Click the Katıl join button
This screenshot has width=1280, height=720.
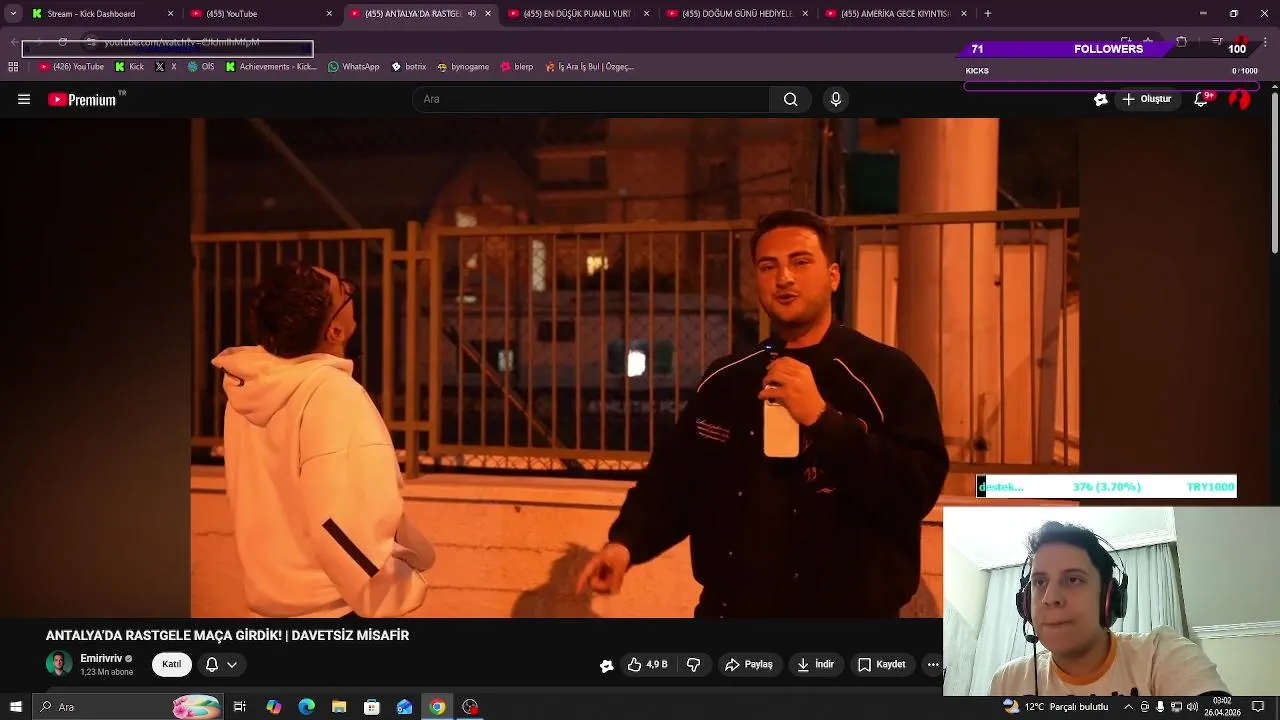coord(172,665)
